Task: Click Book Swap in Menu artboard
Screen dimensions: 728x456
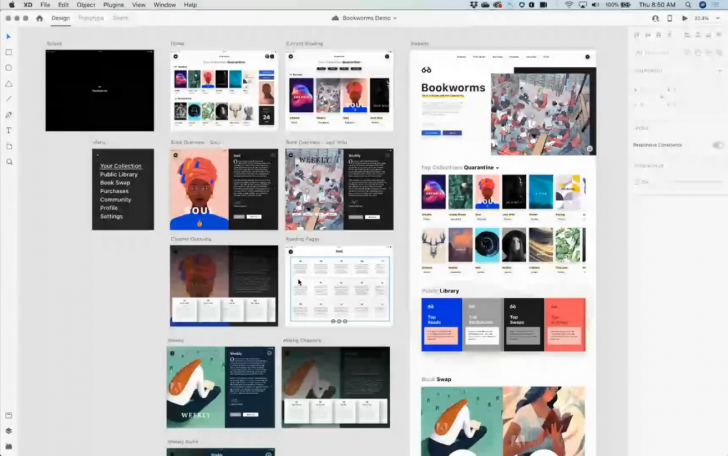Action: (x=115, y=183)
